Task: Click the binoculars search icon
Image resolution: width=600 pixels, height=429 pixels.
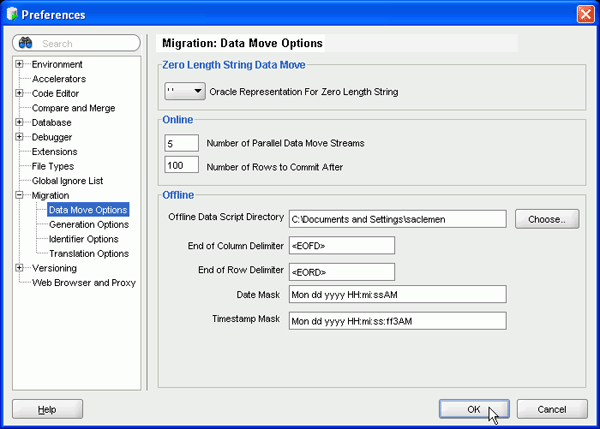Action: point(25,43)
